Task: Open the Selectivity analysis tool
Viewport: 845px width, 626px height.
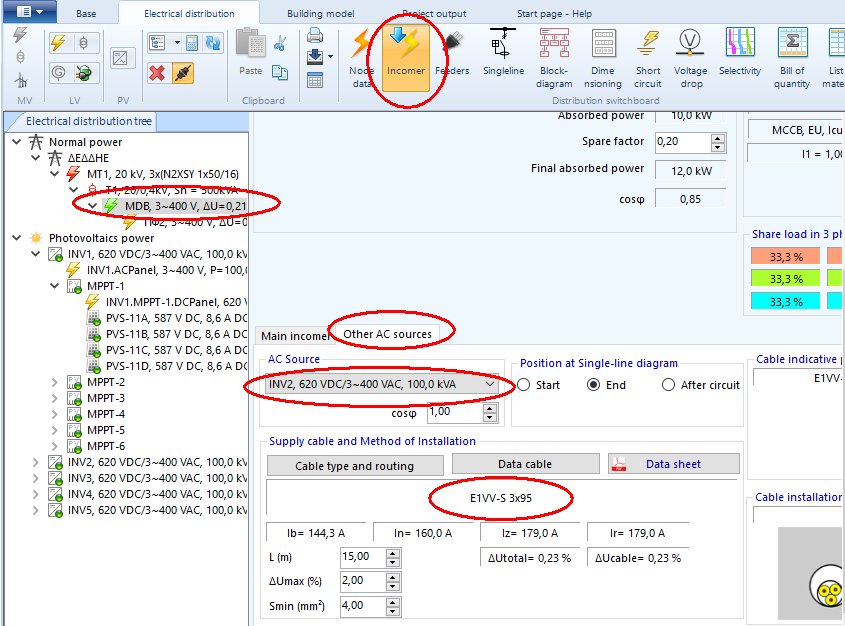Action: coord(740,57)
